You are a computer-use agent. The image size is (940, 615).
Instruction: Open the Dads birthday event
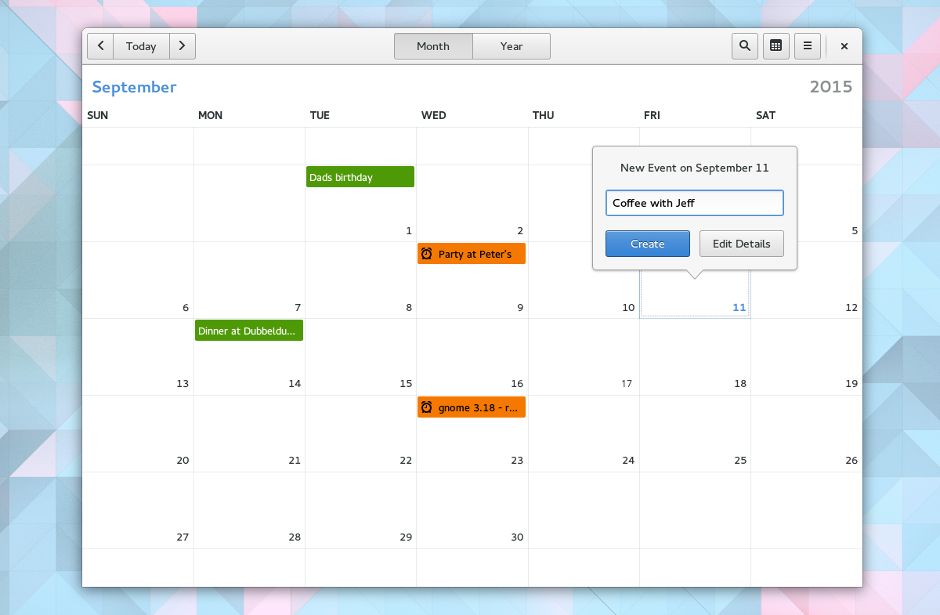pyautogui.click(x=360, y=176)
